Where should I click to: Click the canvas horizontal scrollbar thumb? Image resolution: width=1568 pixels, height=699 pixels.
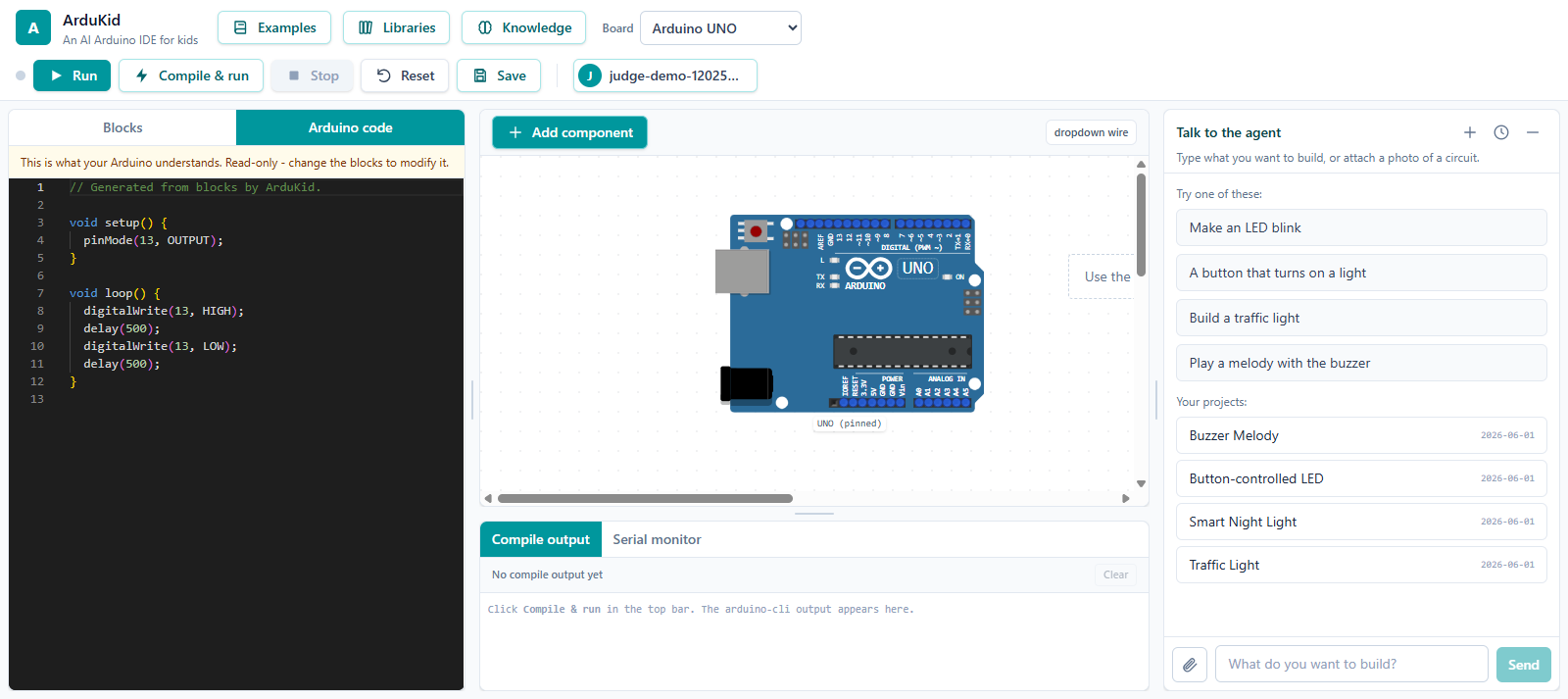pos(645,498)
